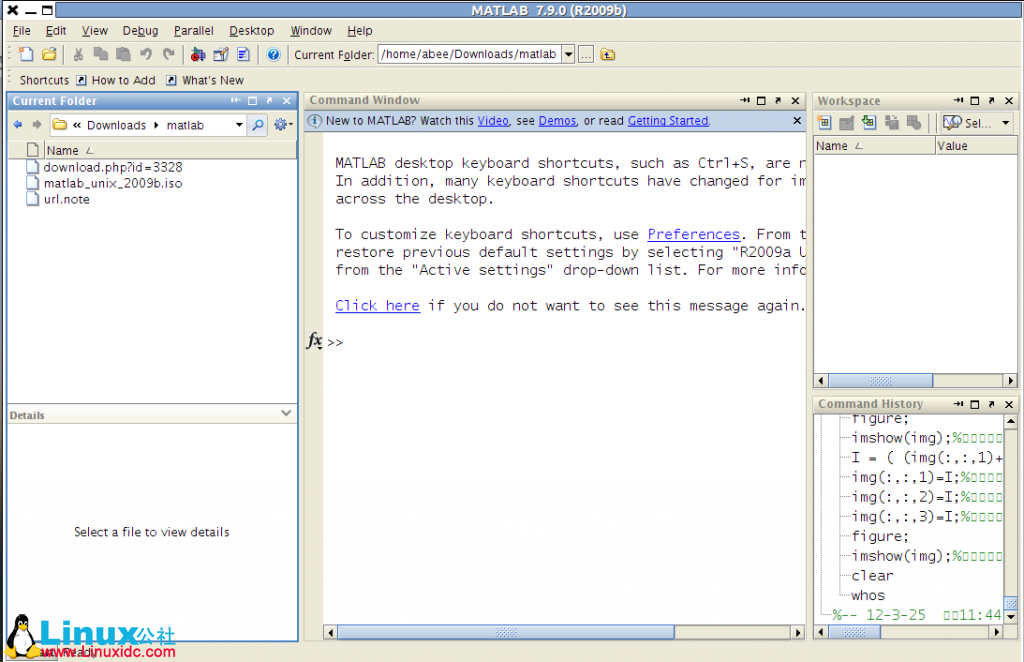Click the 'Click here' dismiss link

click(377, 306)
